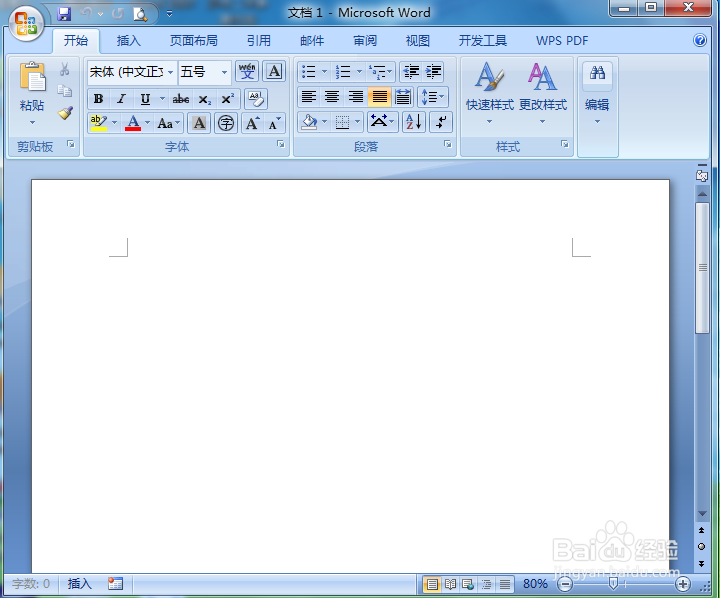720x598 pixels.
Task: Open the macro recording status bar icon
Action: tap(115, 584)
